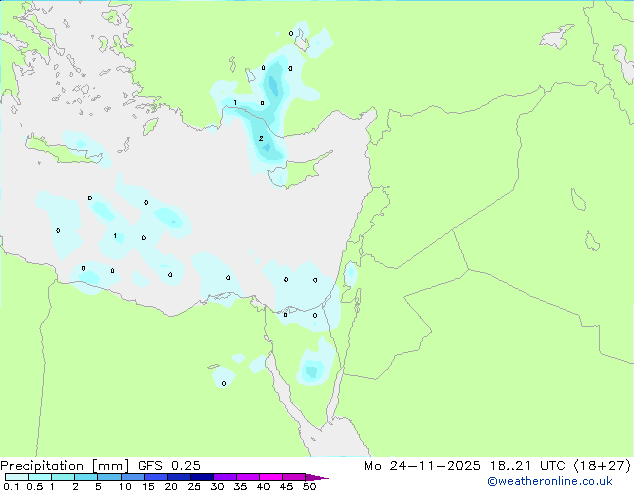
Task: Pick the 10–15 mm legend color swatch
Action: [x=132, y=477]
